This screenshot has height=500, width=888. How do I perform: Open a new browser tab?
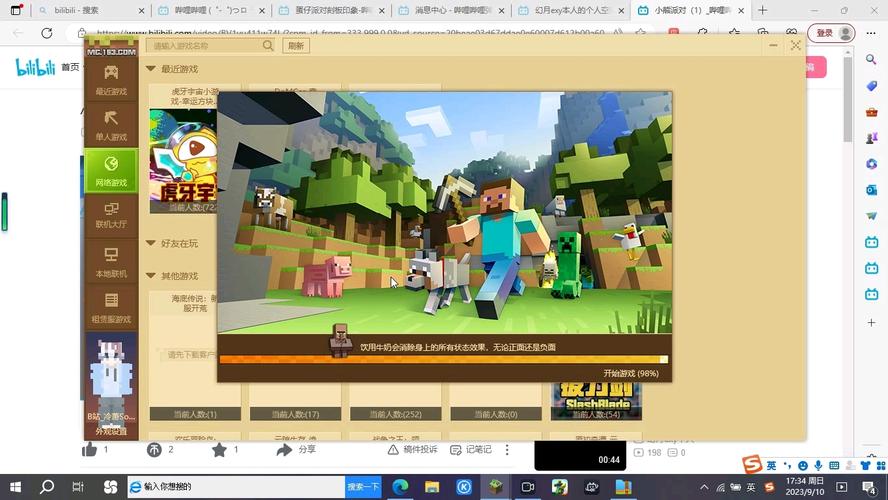coord(762,10)
